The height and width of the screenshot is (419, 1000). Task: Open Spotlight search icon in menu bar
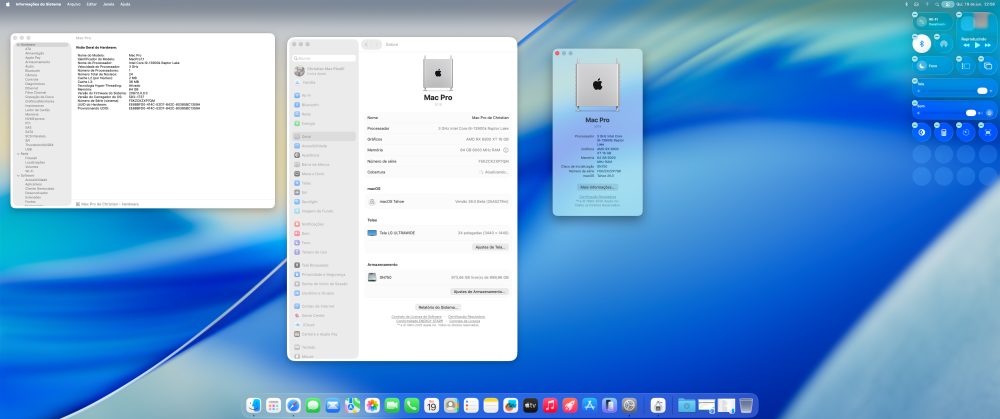coord(935,4)
